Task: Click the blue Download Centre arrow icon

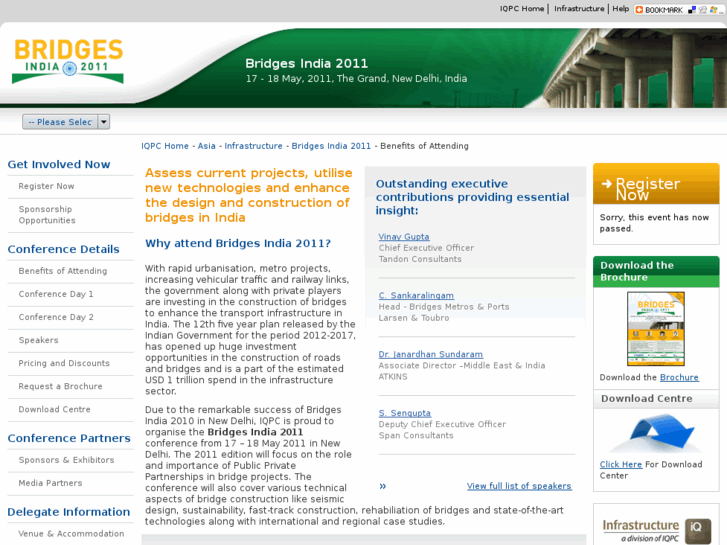Action: point(656,433)
